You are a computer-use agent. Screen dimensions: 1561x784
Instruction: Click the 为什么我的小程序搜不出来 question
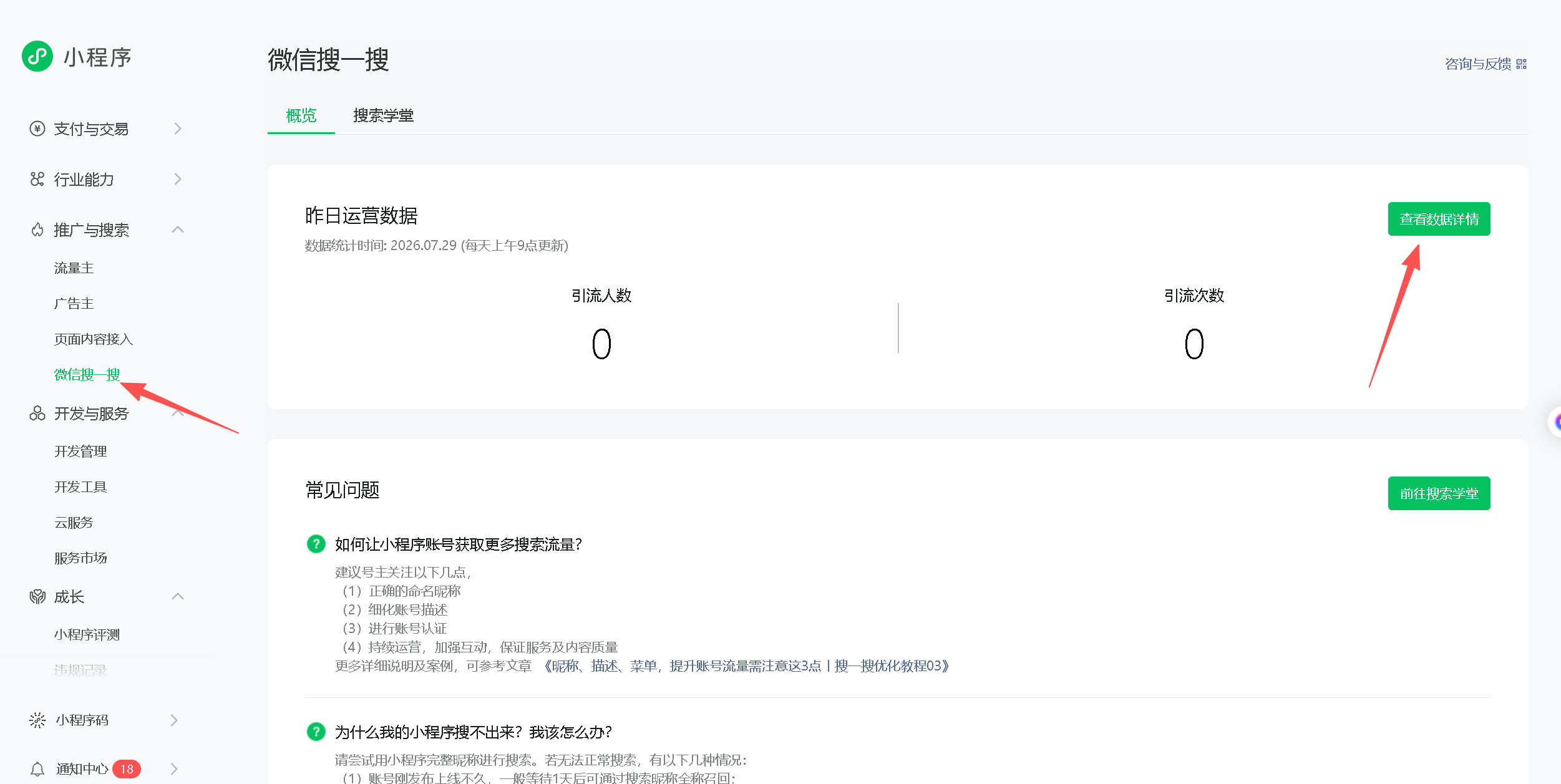[474, 732]
